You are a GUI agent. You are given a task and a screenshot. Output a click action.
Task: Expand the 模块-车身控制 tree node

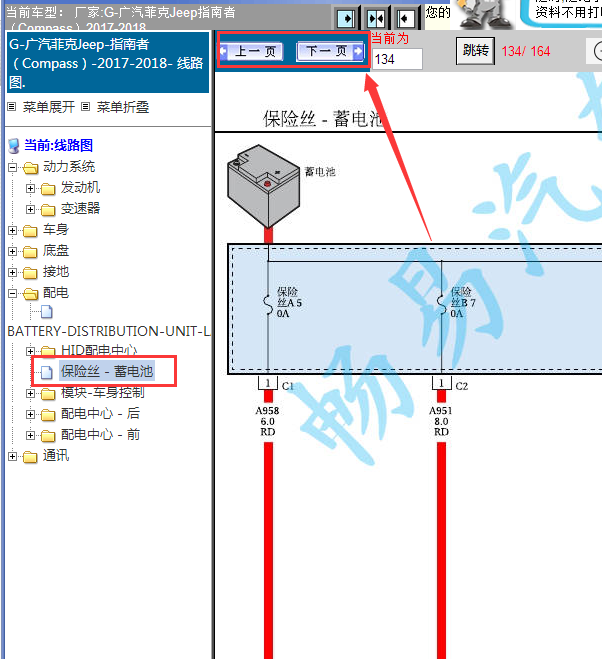click(x=30, y=393)
